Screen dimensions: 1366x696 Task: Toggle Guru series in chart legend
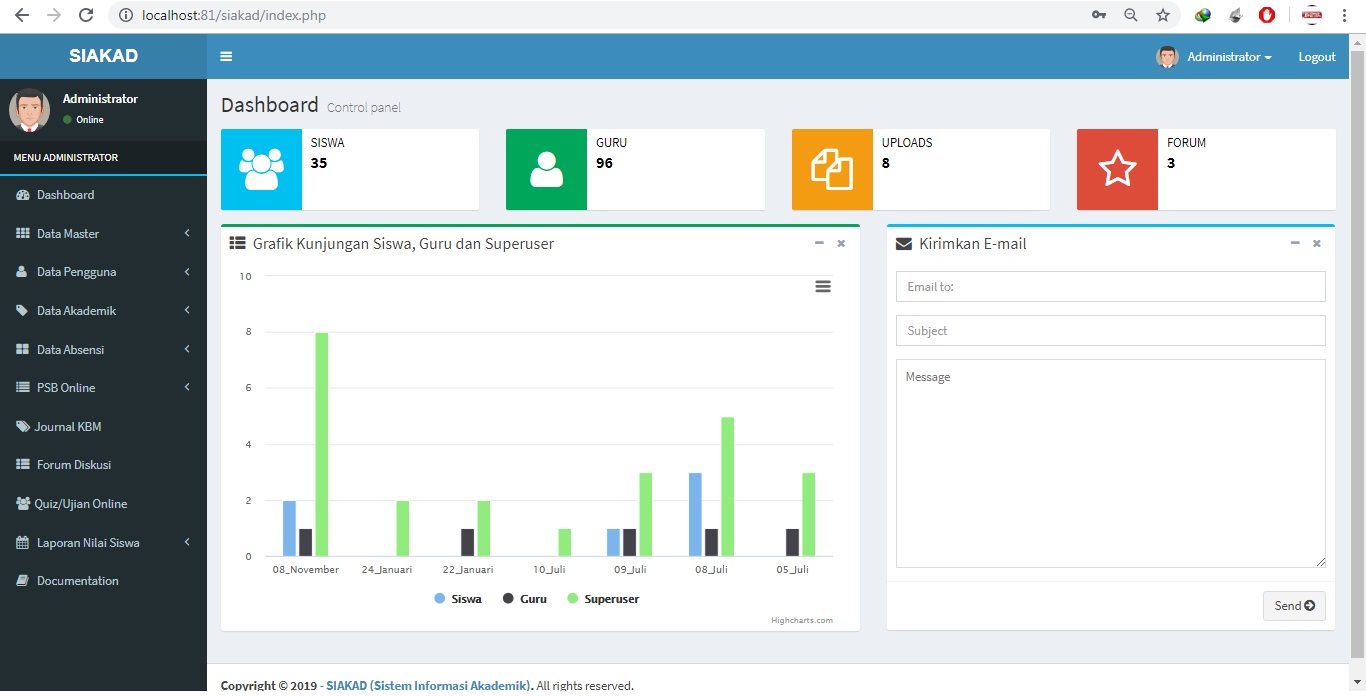coord(525,599)
